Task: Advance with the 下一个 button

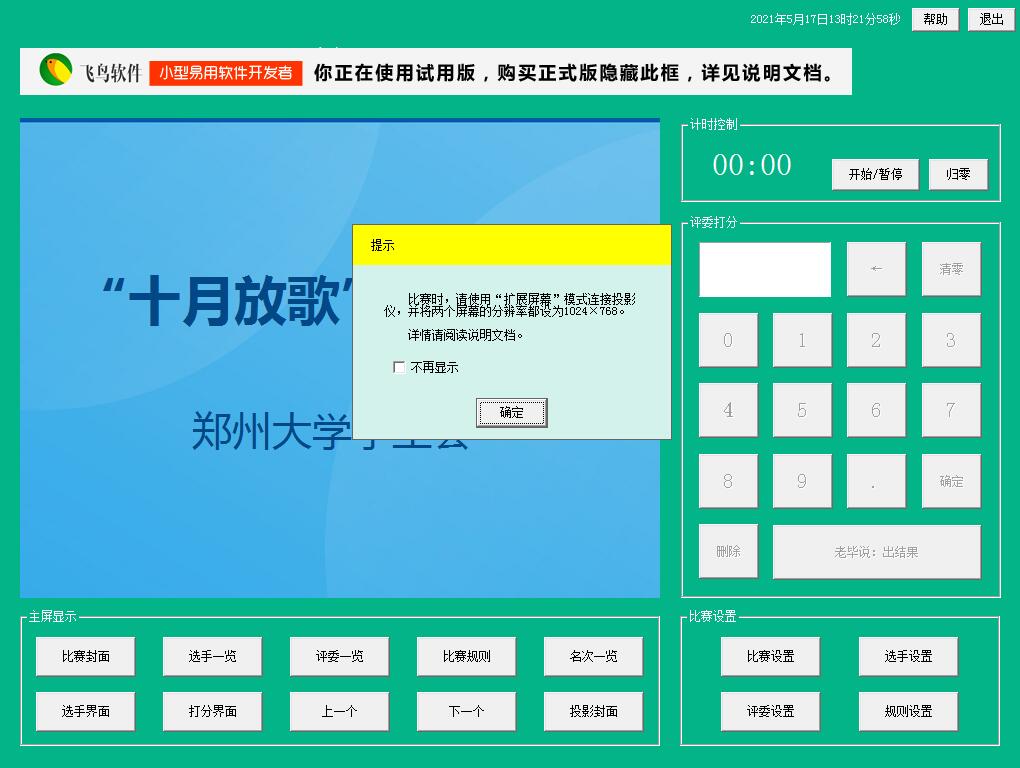Action: 466,711
